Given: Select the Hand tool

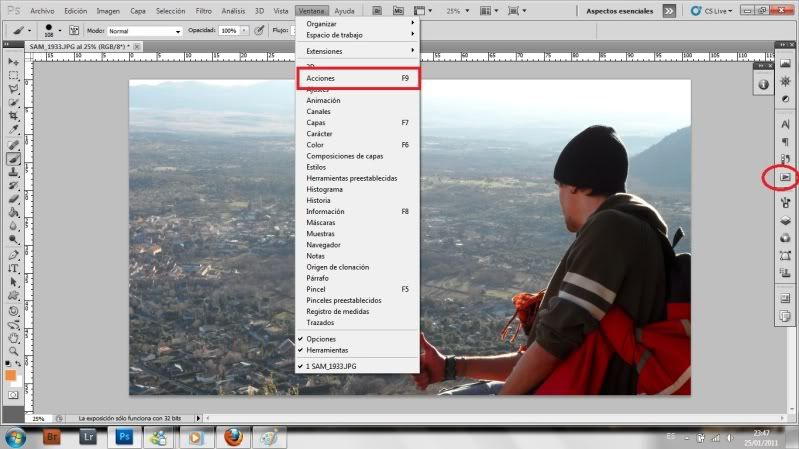Looking at the screenshot, I should tap(13, 337).
